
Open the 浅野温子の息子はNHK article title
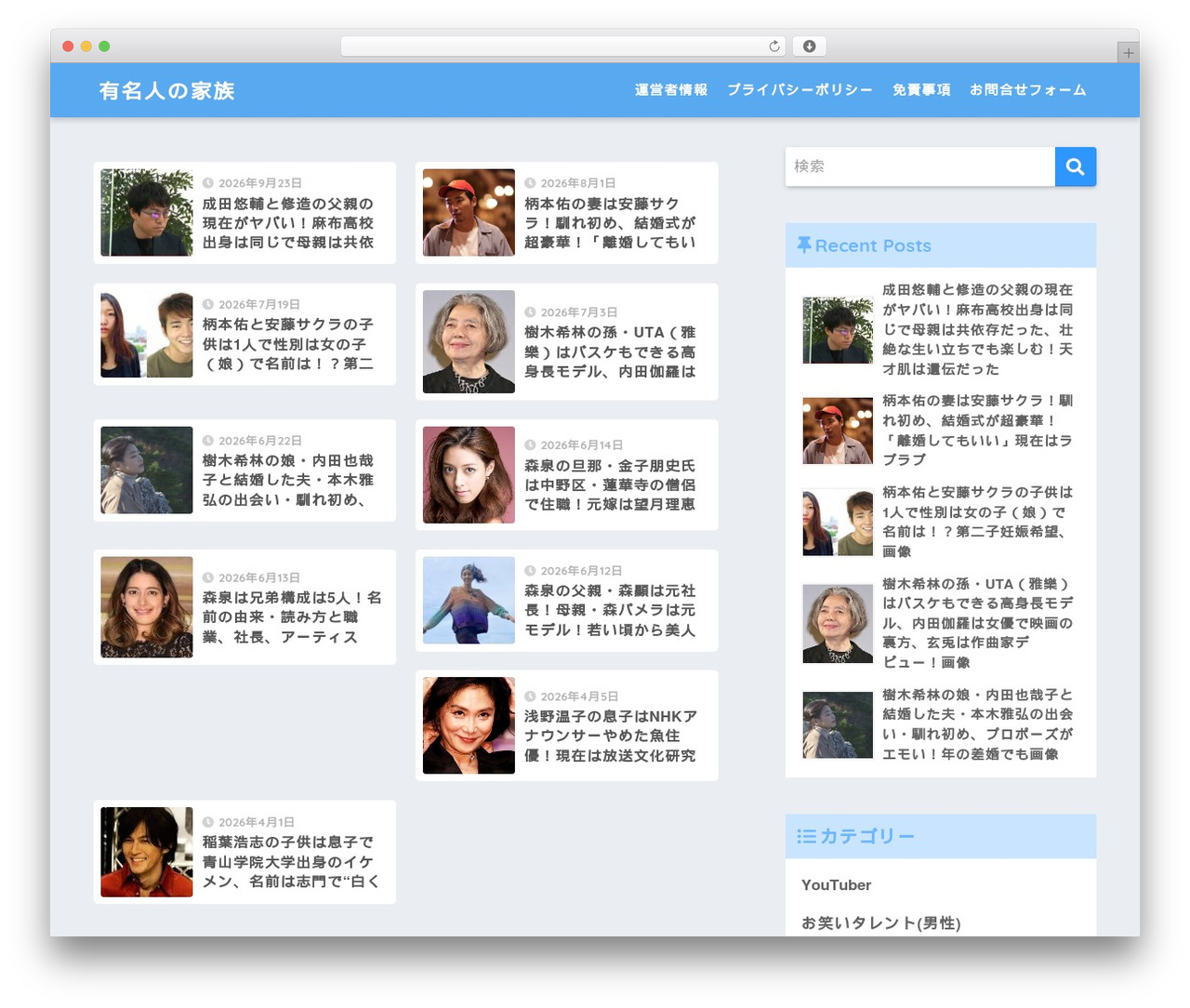(x=610, y=736)
